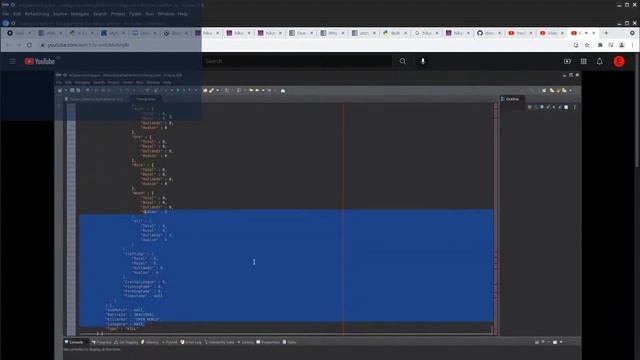Screen dimensions: 640x360
Task: Close the YouTube "Vide" tab
Action: point(562,33)
